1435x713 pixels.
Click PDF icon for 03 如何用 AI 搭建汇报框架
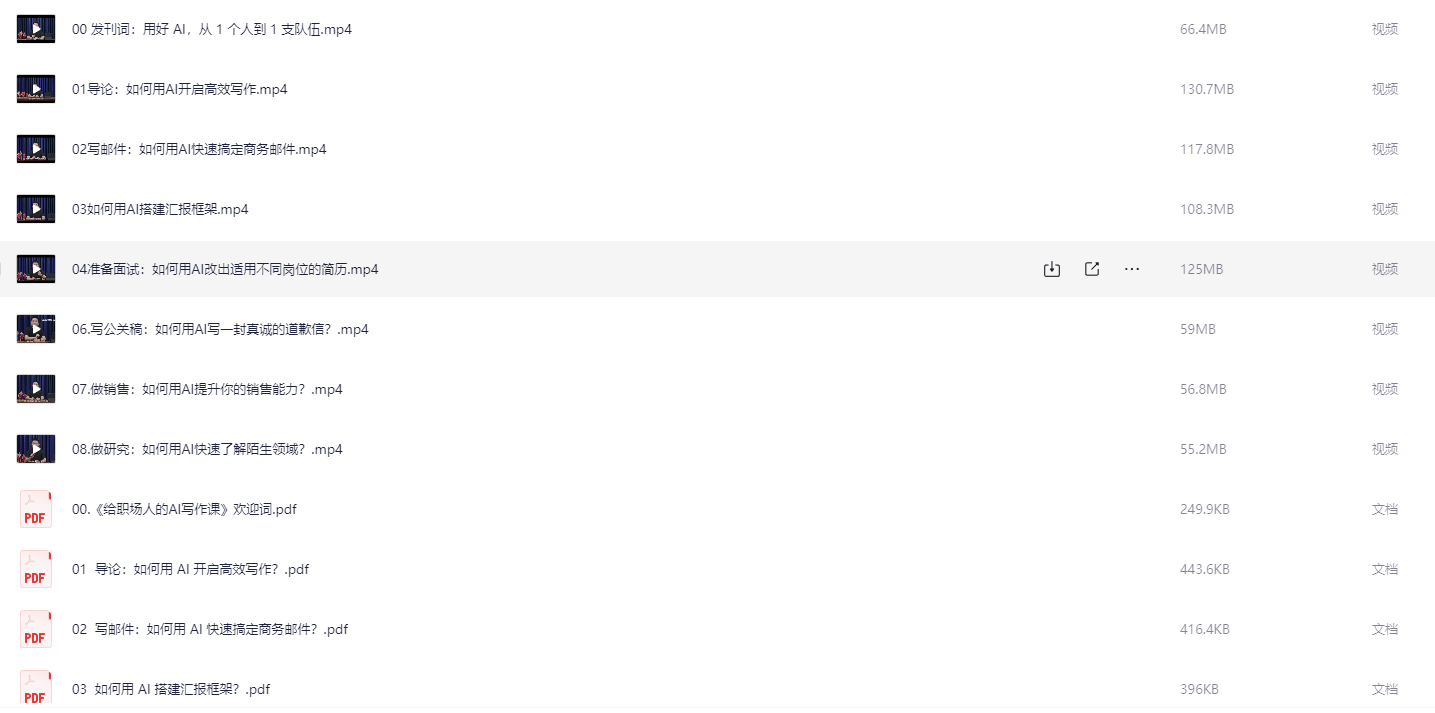tap(36, 688)
